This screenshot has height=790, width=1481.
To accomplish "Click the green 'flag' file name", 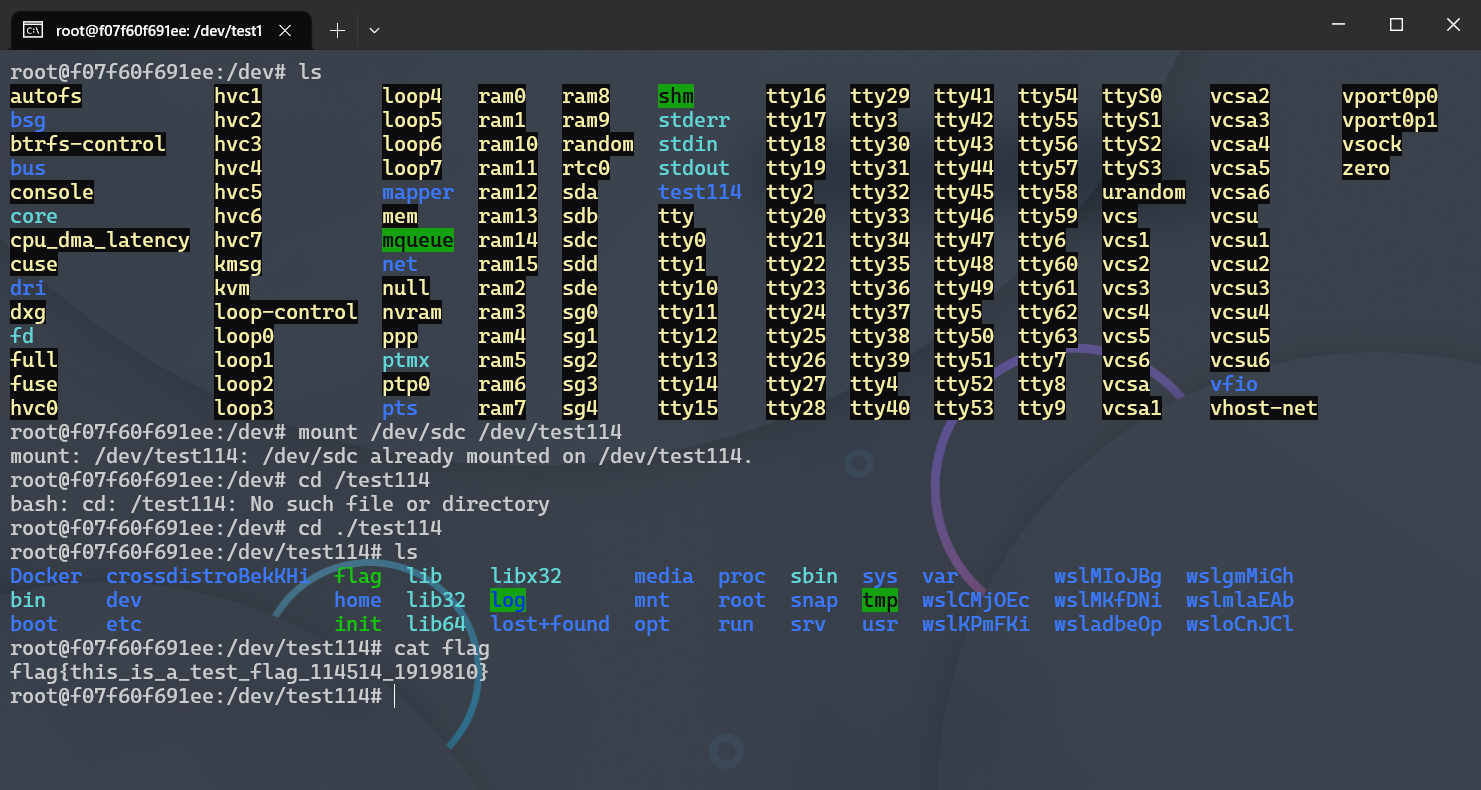I will (358, 576).
